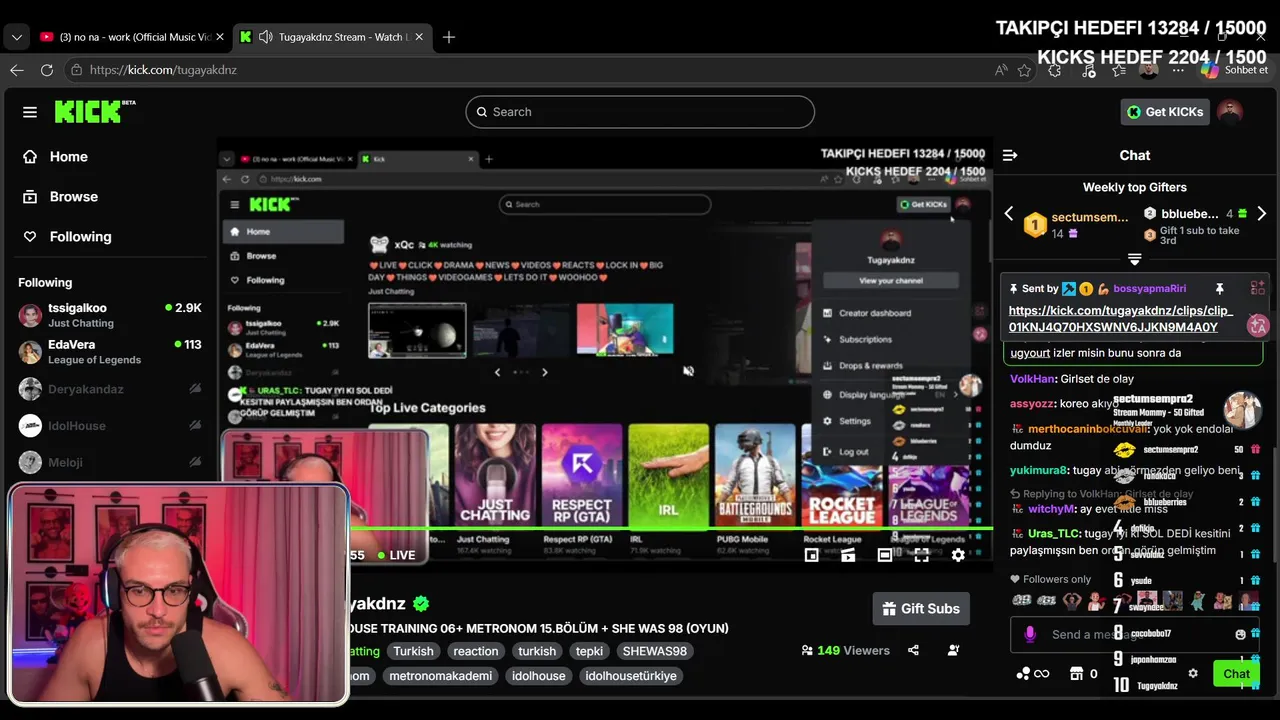The width and height of the screenshot is (1280, 720).
Task: Show the next weekly top gifter
Action: click(x=1261, y=213)
